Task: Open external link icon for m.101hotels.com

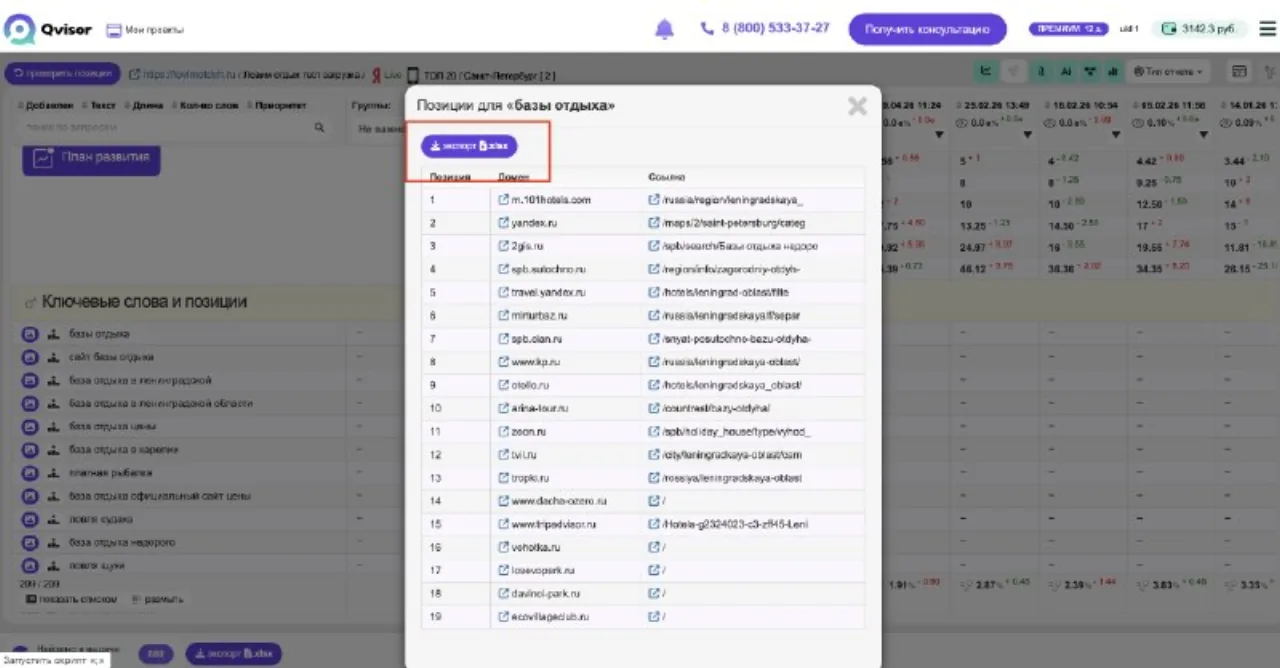Action: click(x=504, y=200)
